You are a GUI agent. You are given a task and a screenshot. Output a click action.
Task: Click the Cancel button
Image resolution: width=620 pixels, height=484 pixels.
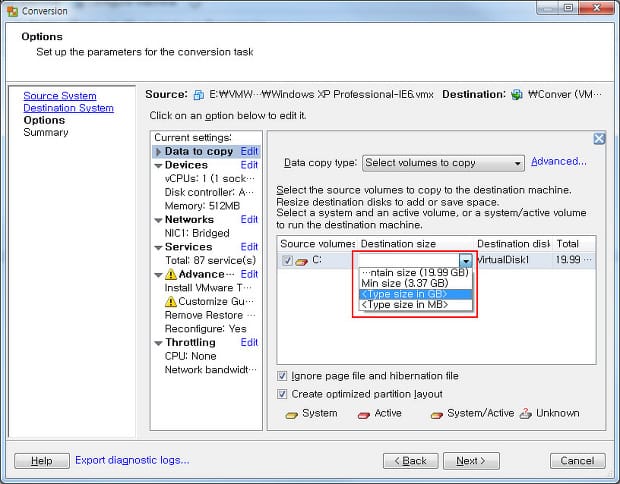578,461
